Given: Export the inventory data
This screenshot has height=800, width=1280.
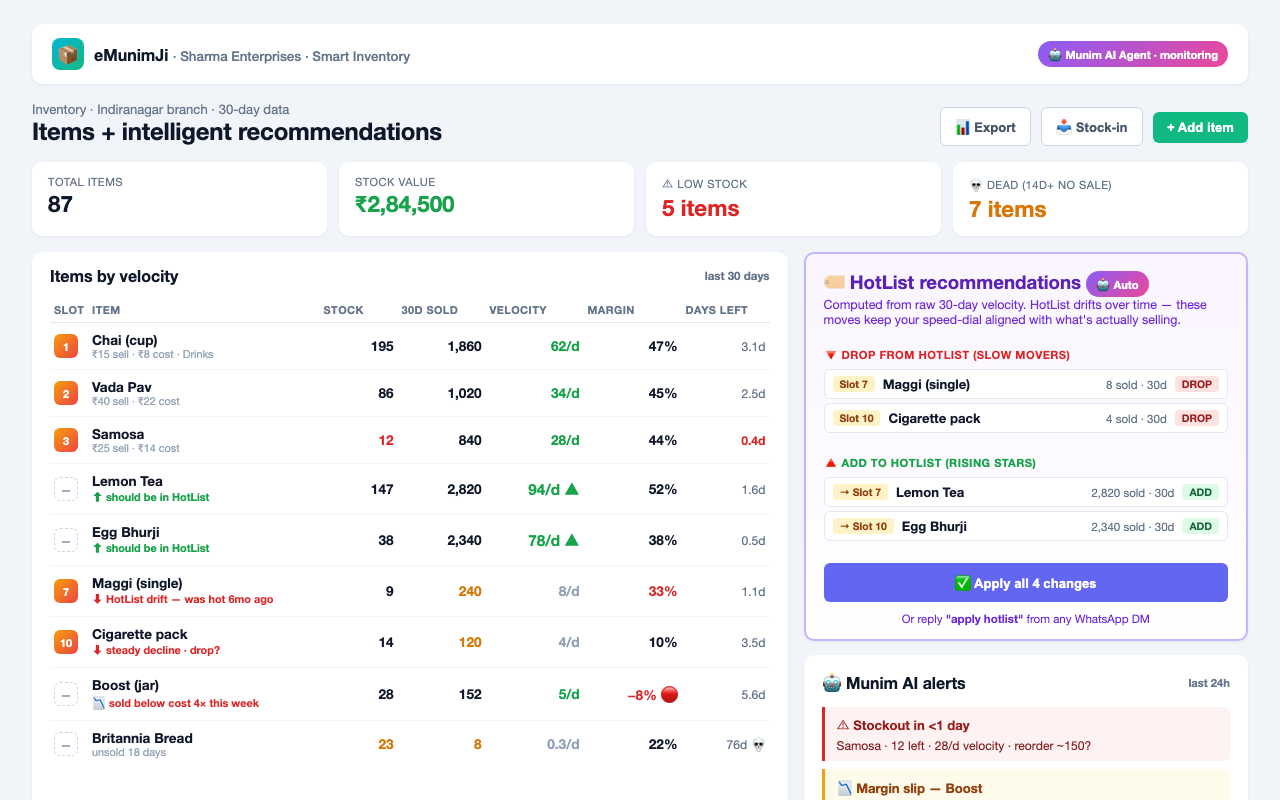Looking at the screenshot, I should tap(985, 127).
